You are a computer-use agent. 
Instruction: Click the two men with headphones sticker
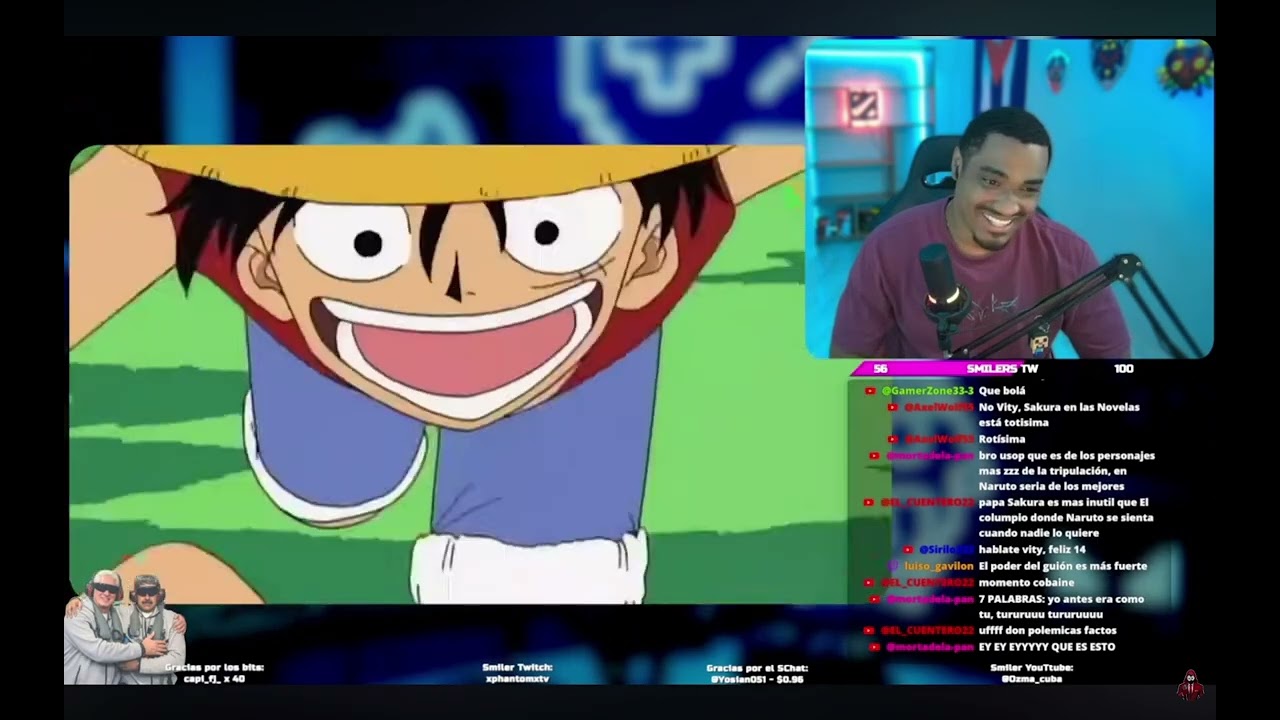coord(125,627)
